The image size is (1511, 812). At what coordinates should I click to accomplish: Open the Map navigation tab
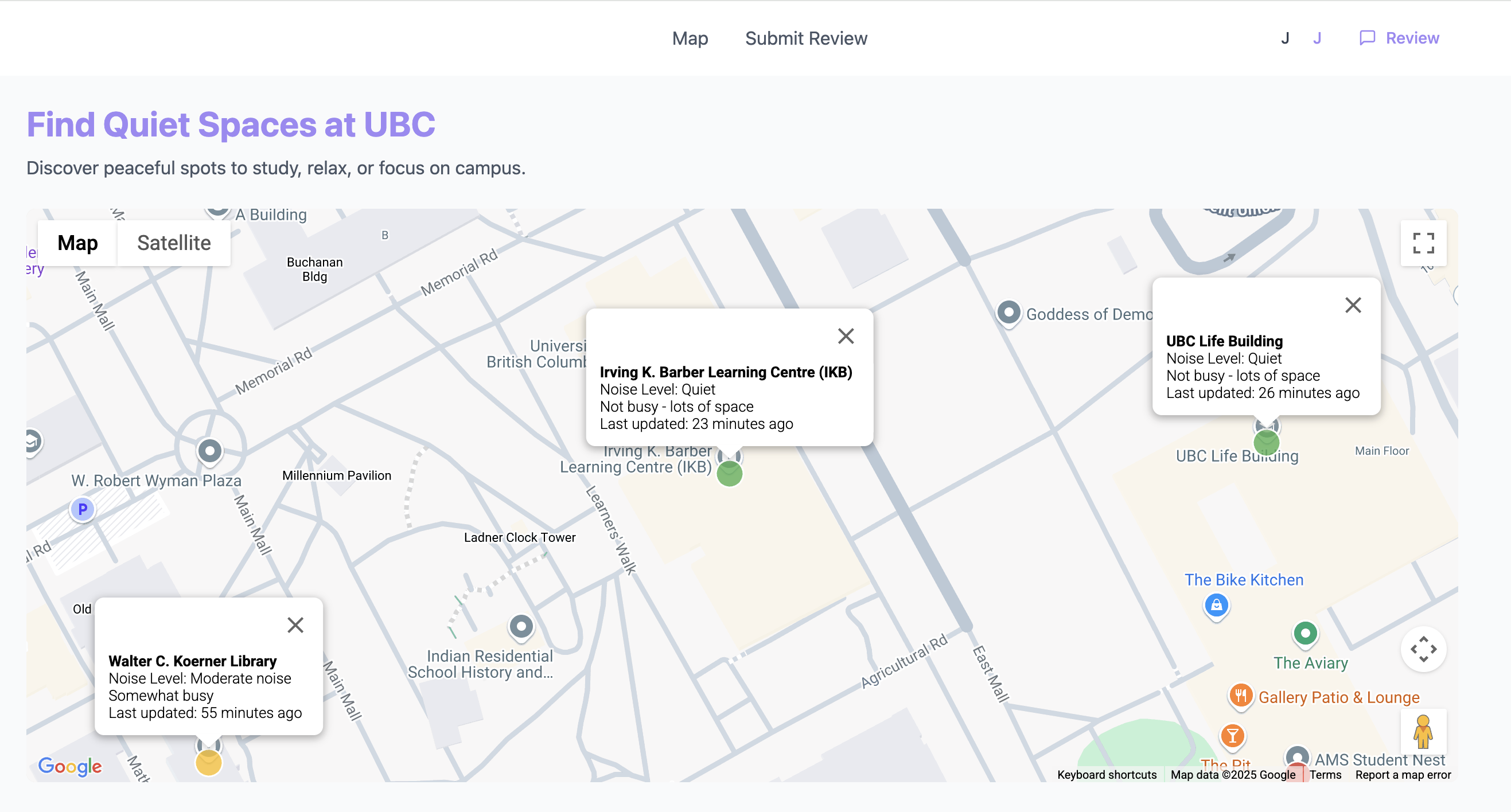(x=690, y=38)
